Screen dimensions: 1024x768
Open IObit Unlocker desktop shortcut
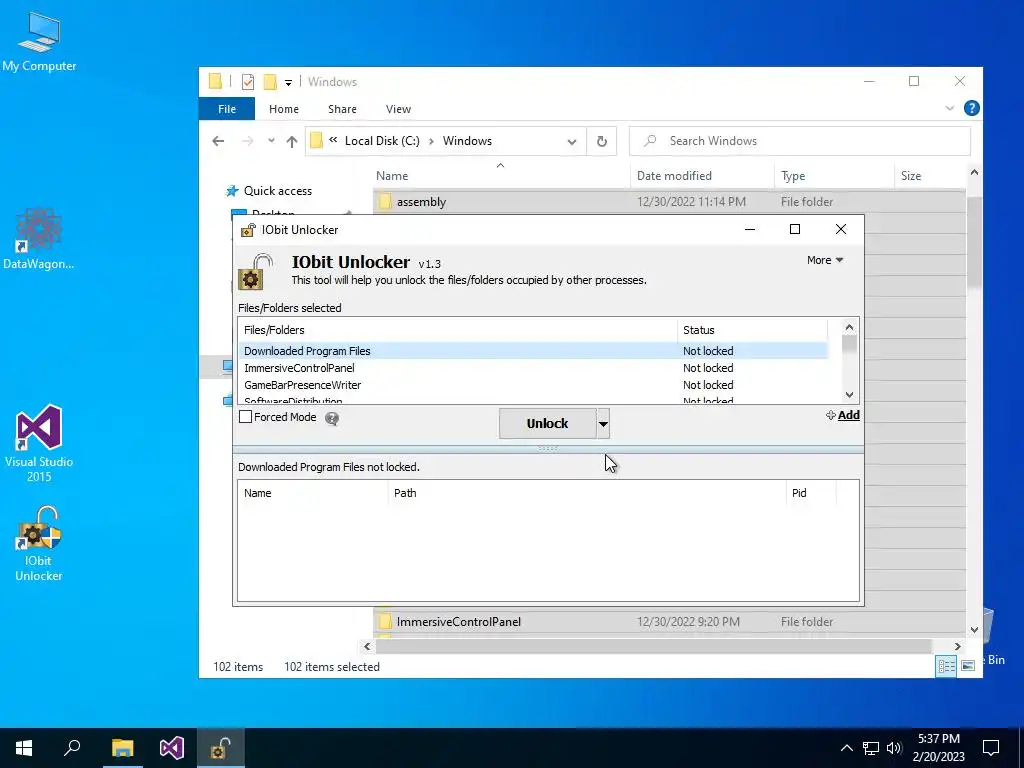click(39, 543)
